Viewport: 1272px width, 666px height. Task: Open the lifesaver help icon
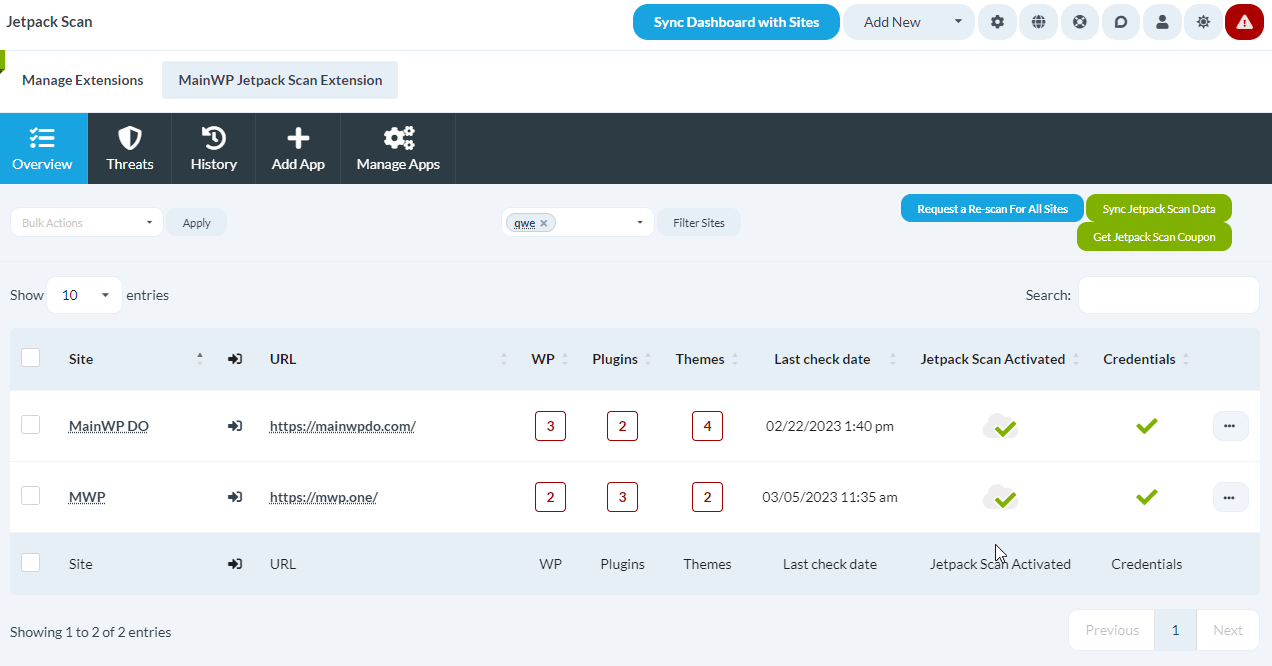[x=1079, y=21]
